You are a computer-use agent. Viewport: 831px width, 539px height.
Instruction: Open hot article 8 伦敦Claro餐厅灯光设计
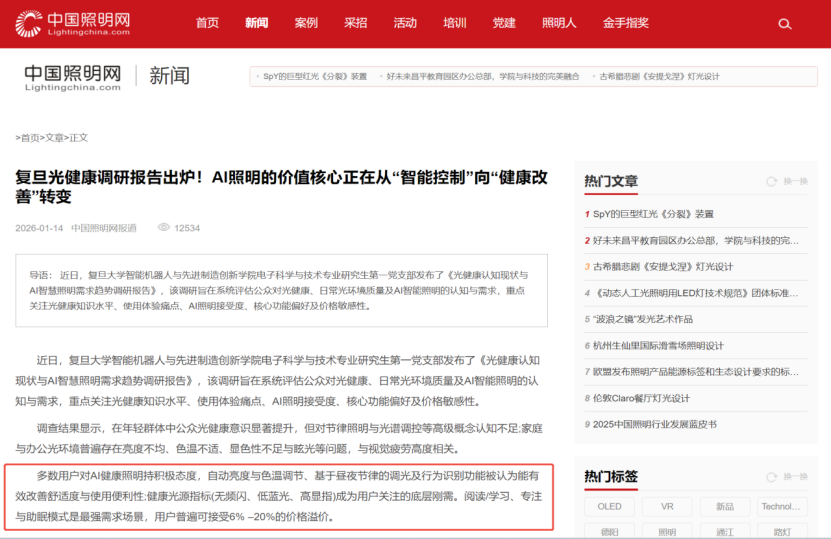(641, 398)
